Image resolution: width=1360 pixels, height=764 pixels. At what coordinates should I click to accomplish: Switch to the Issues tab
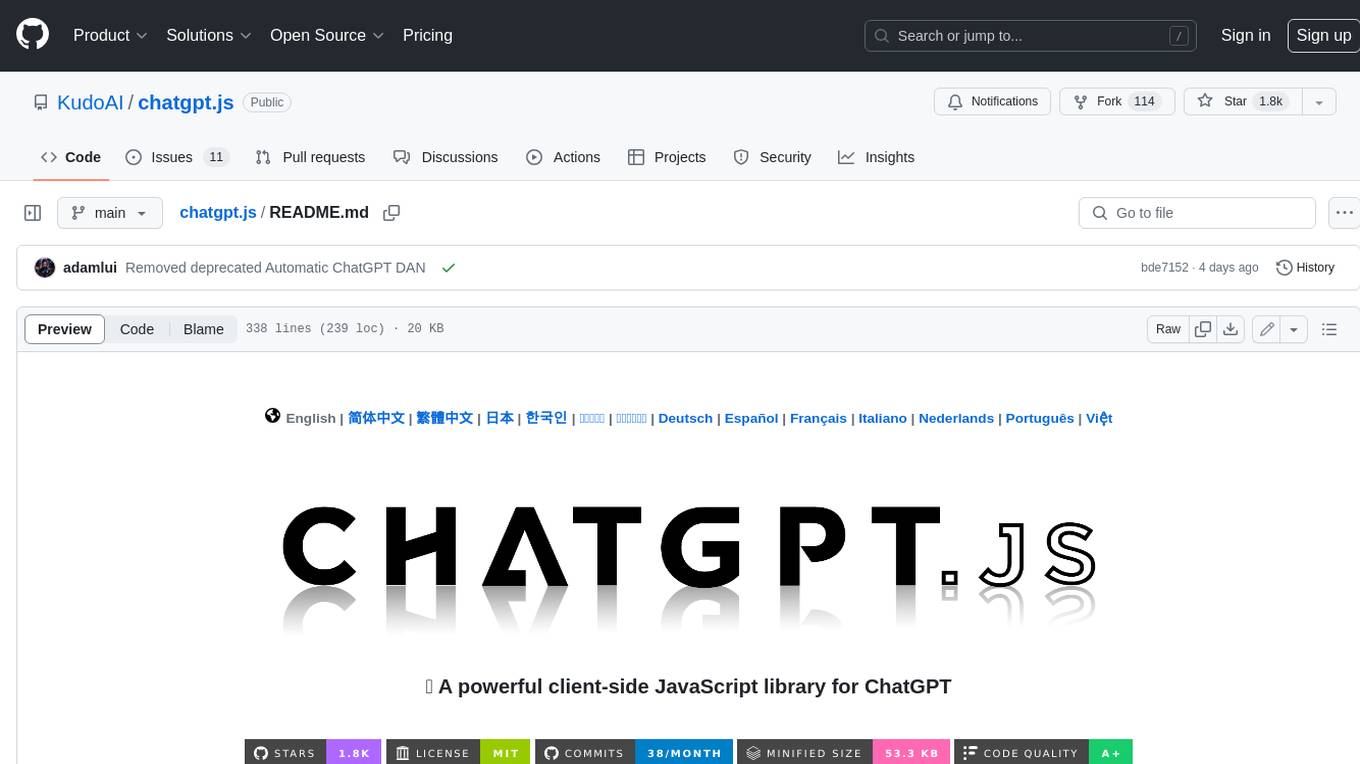pos(177,157)
